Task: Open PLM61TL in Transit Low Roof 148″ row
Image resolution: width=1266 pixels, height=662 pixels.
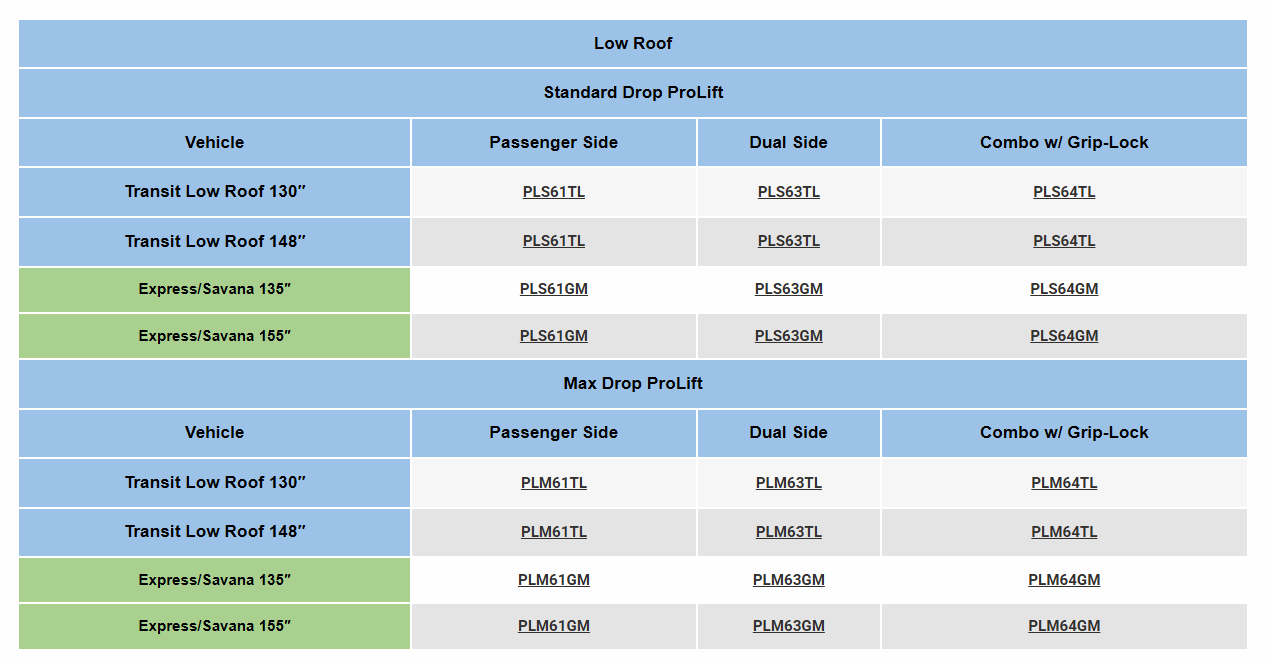Action: [x=553, y=532]
